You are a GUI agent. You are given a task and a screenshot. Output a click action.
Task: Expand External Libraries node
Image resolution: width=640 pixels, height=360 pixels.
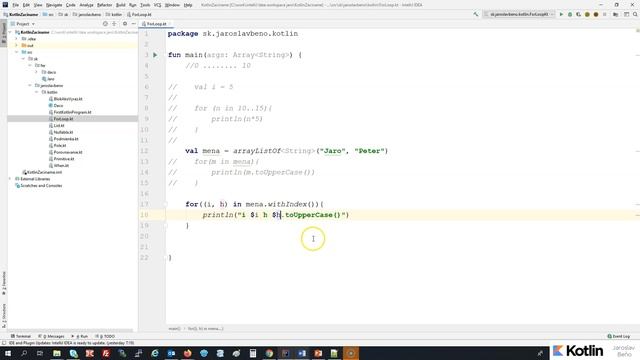(x=10, y=179)
